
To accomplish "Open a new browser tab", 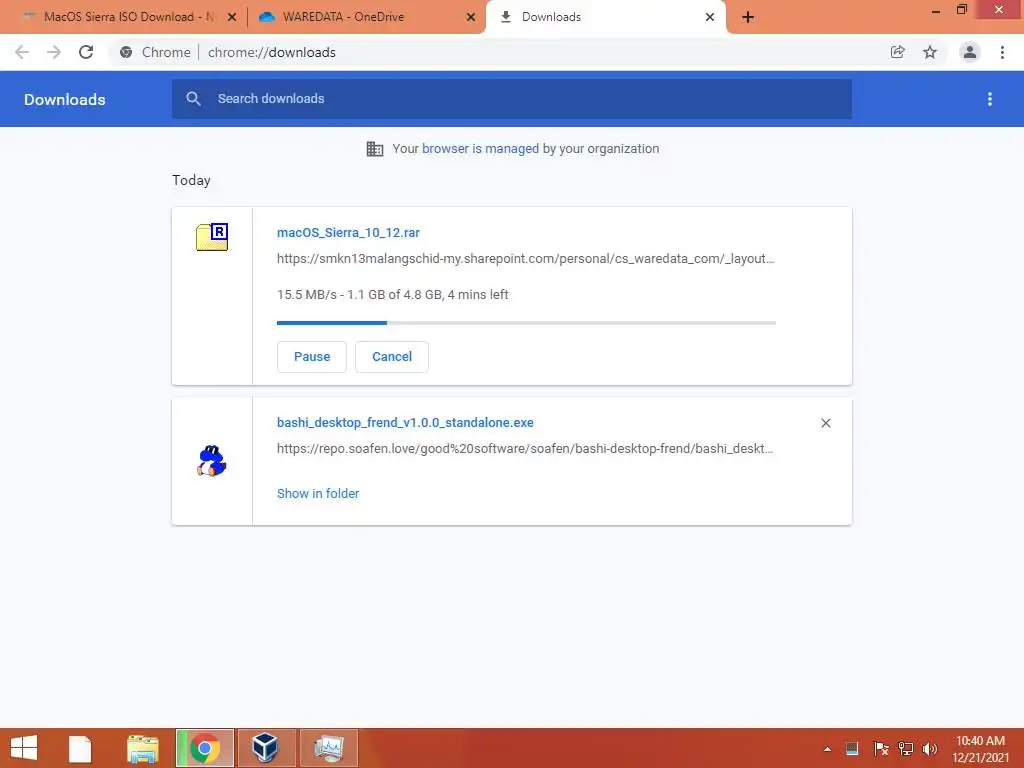I will pos(748,17).
